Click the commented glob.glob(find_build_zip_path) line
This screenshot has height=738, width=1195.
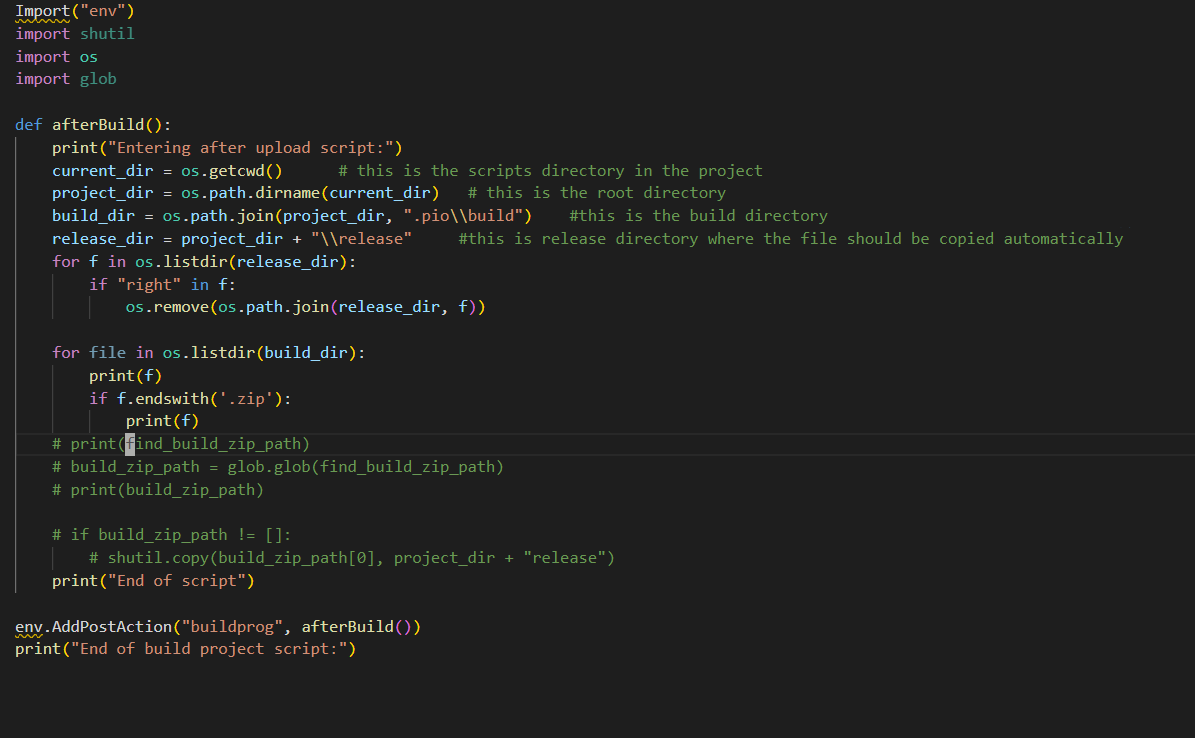tap(278, 467)
